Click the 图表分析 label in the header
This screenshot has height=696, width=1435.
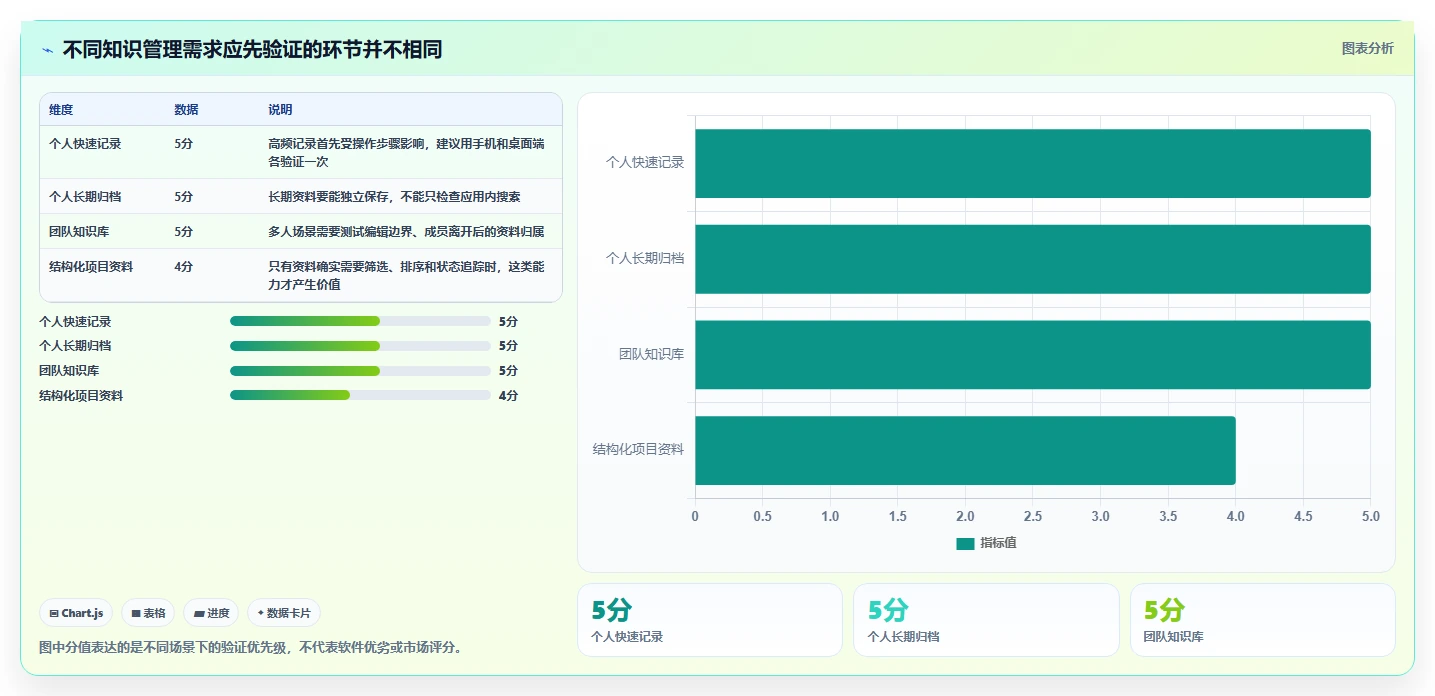(1367, 49)
